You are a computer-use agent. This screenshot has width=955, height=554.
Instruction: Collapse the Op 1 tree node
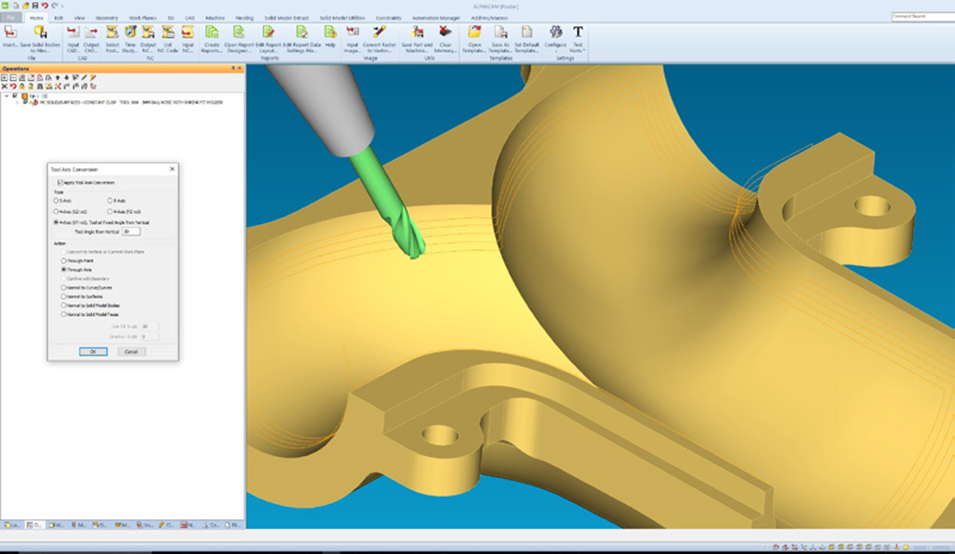point(7,96)
